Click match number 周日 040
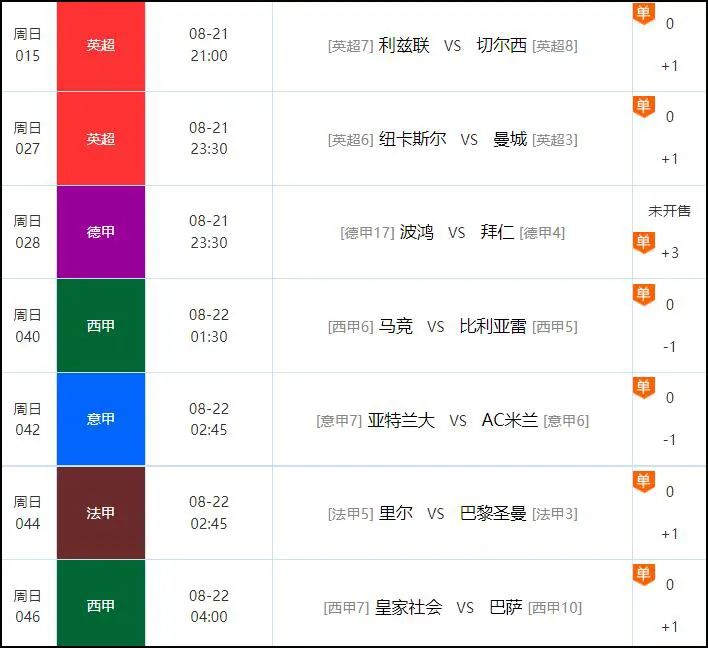This screenshot has width=708, height=648. 27,326
